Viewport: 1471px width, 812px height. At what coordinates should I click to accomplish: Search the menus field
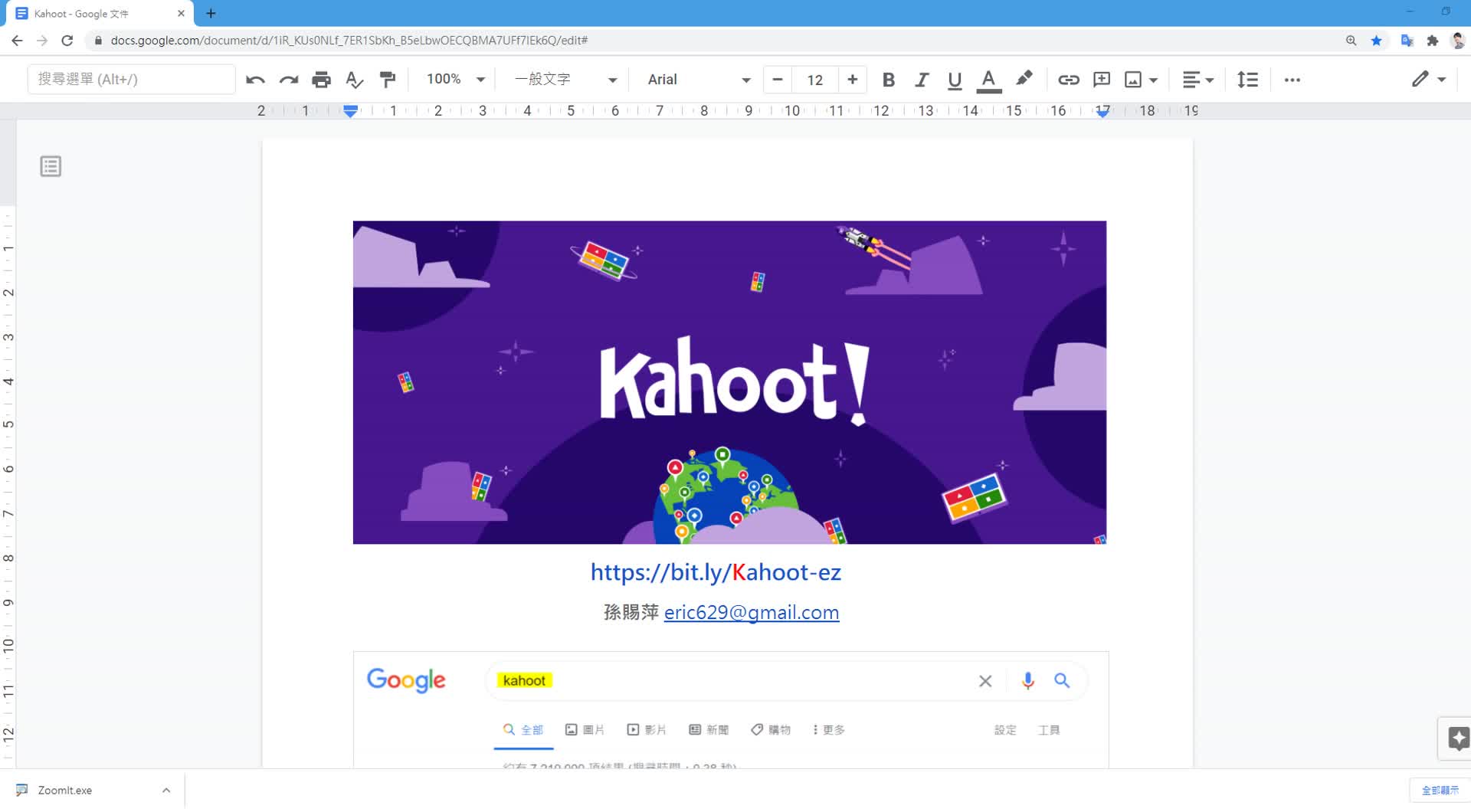click(x=132, y=79)
